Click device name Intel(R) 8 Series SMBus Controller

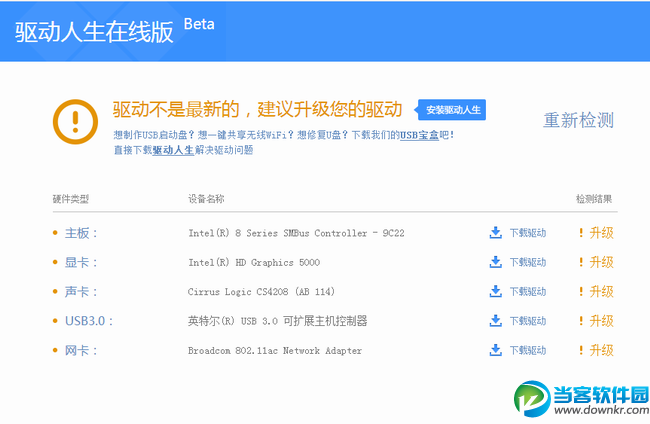click(x=296, y=233)
